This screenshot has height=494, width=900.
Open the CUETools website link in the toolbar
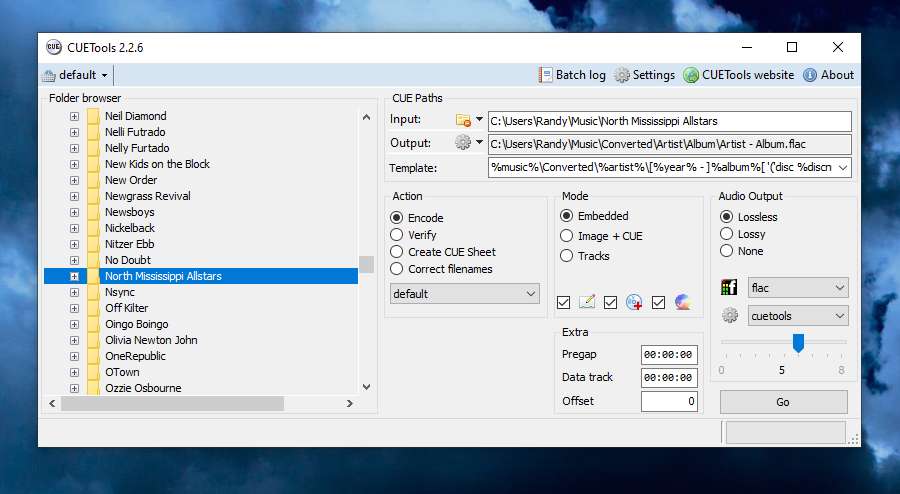click(x=738, y=75)
